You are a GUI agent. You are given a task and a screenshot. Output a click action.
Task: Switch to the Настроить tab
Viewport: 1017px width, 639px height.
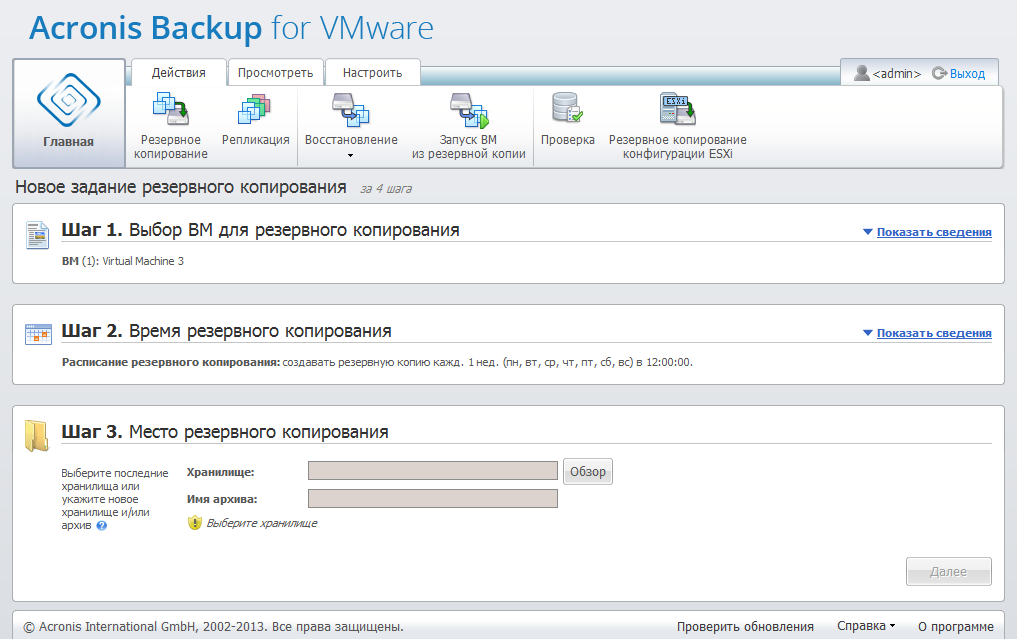372,73
